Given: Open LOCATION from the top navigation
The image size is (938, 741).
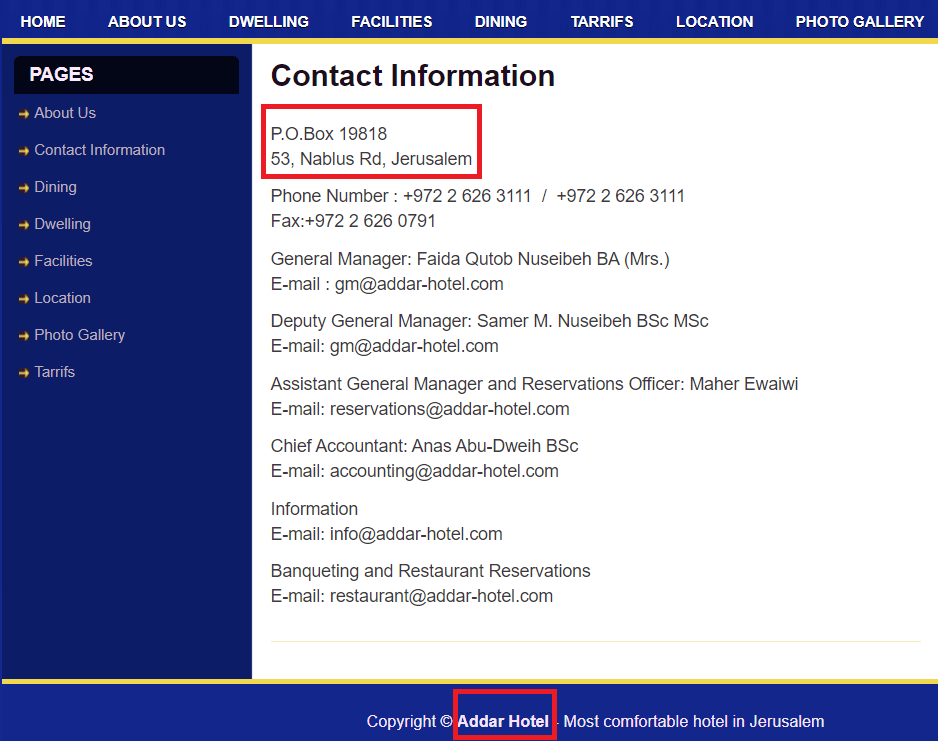Looking at the screenshot, I should tap(715, 21).
